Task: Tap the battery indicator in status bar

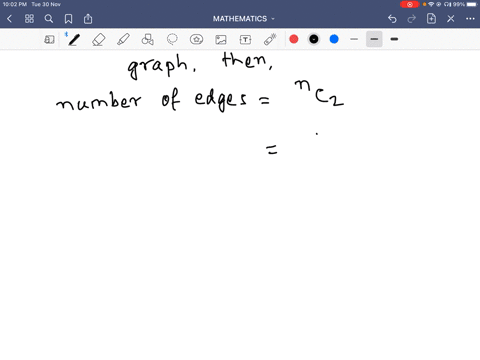Action: pyautogui.click(x=472, y=4)
